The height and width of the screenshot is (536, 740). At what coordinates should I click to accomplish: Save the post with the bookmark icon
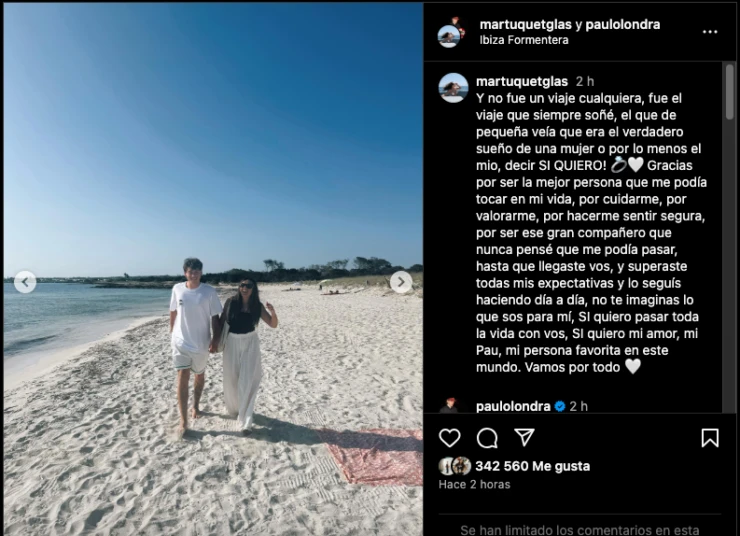coord(710,438)
